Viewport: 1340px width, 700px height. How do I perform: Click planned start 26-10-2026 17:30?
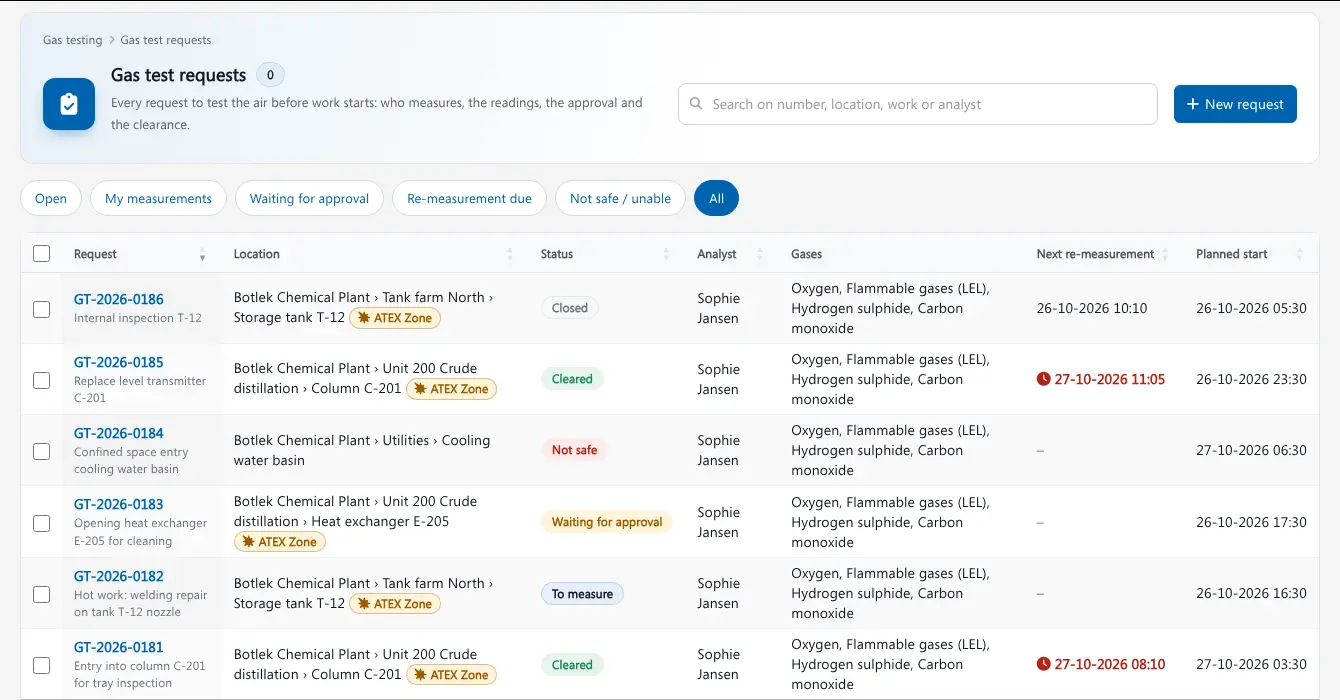click(1251, 522)
